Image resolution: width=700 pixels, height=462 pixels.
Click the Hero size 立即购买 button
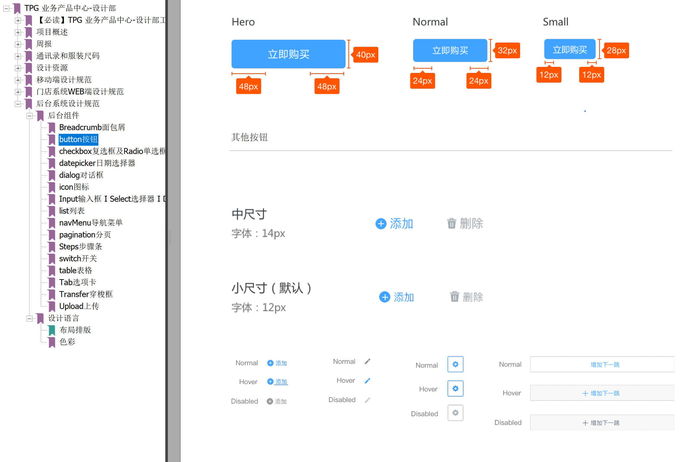click(288, 54)
